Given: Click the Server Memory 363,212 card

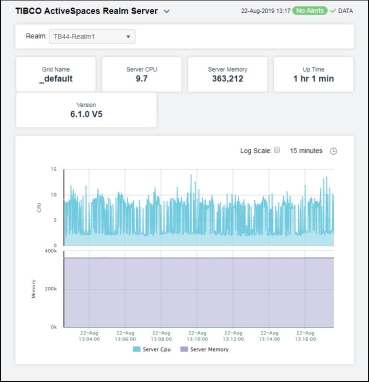Looking at the screenshot, I should pyautogui.click(x=228, y=74).
